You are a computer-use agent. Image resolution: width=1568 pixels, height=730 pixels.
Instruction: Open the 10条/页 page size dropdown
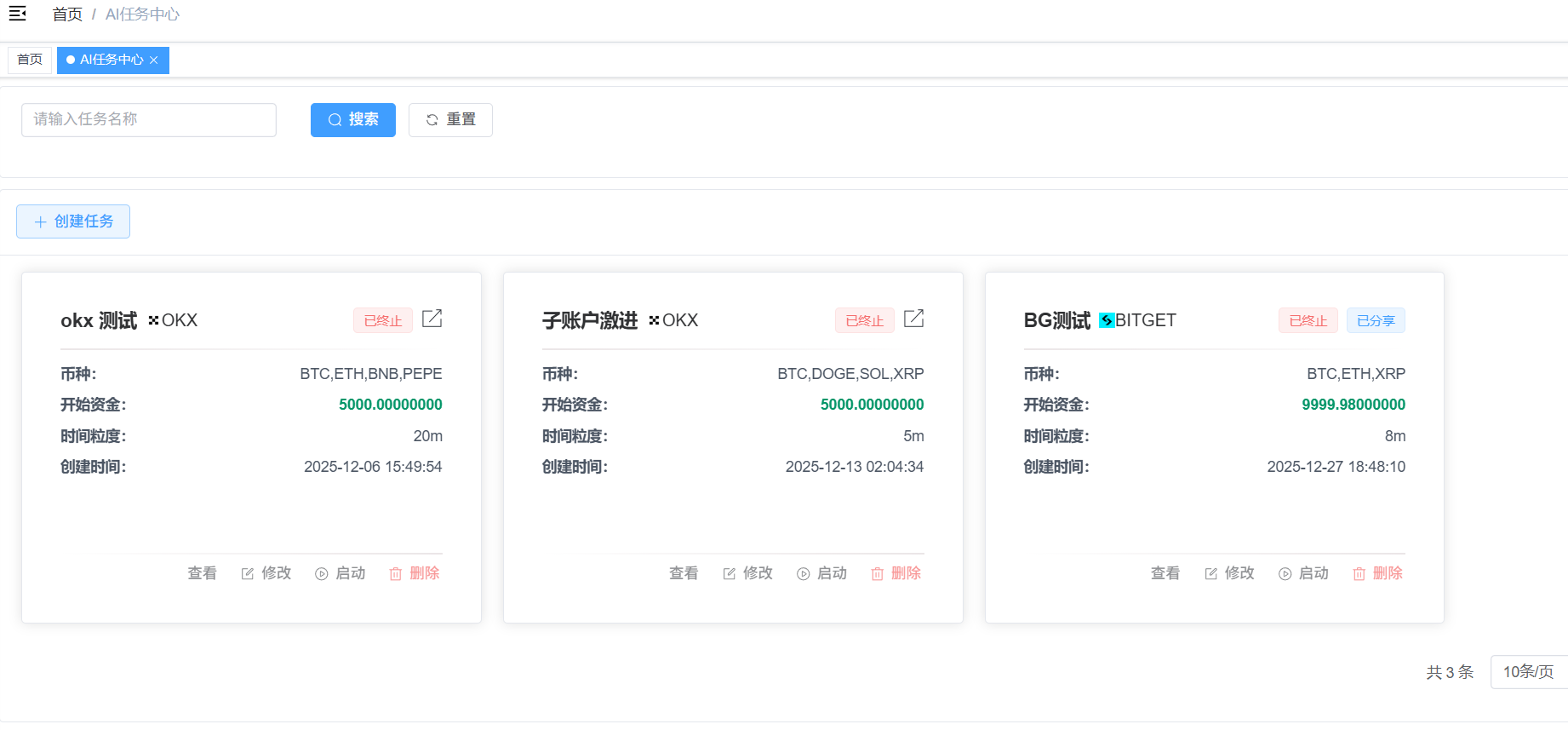tap(1528, 672)
